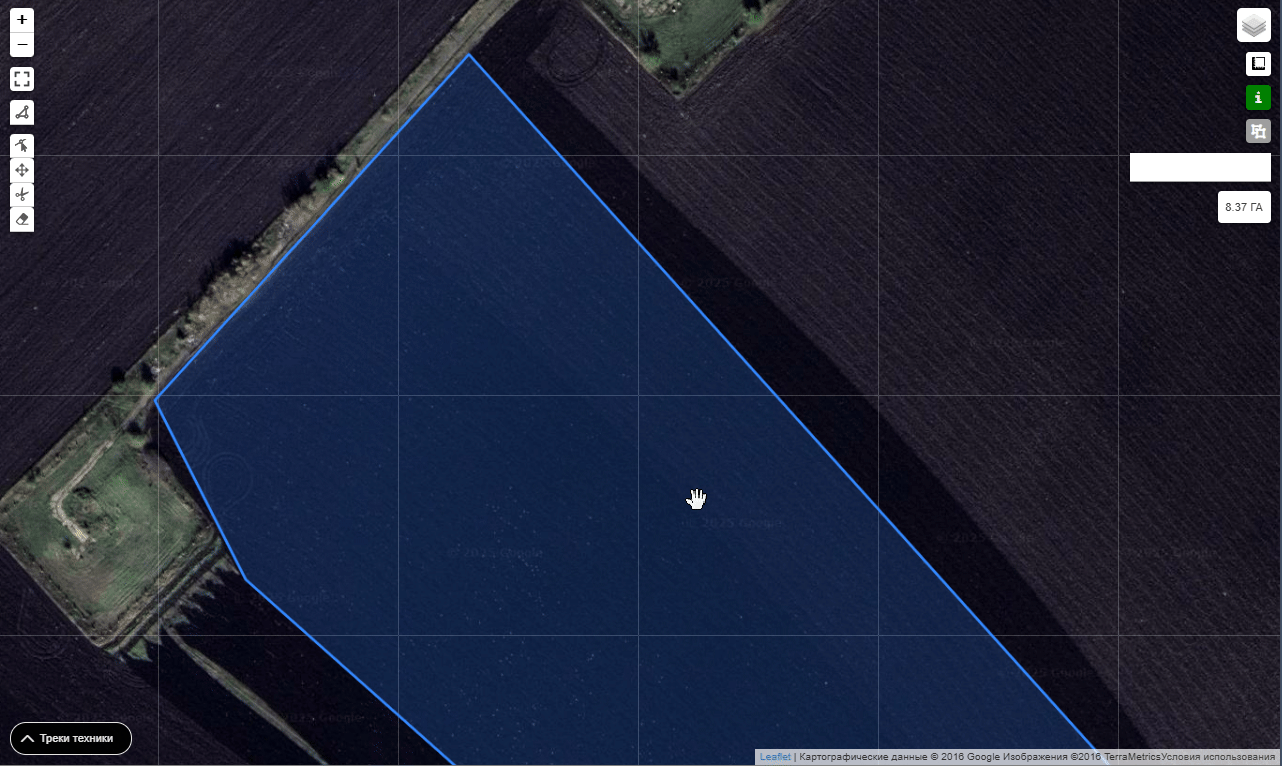Screen dimensions: 1282x766
Task: Zoom in with the plus button
Action: pos(22,20)
